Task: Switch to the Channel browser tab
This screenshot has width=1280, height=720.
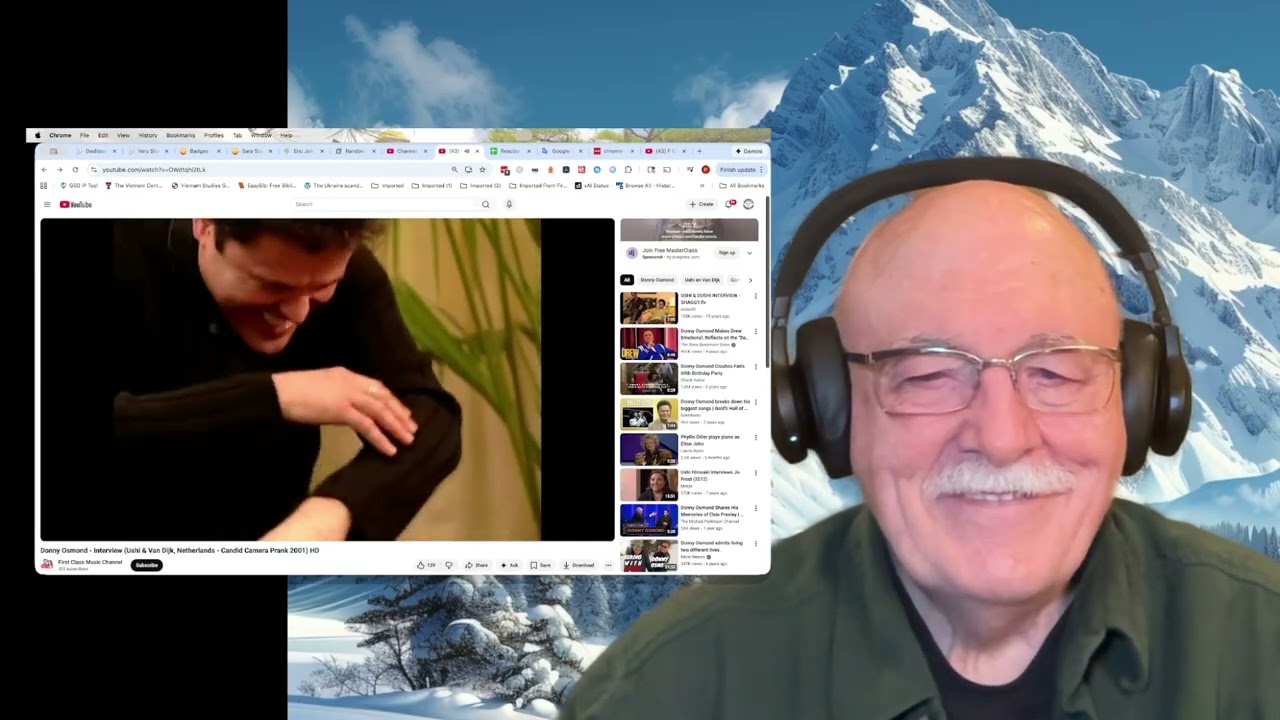Action: [x=406, y=151]
